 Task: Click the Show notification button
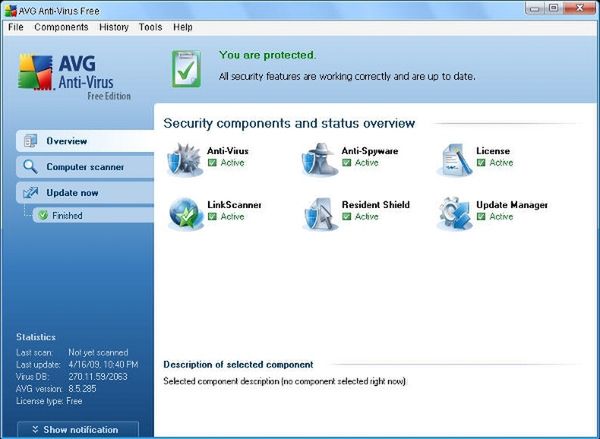[x=78, y=429]
